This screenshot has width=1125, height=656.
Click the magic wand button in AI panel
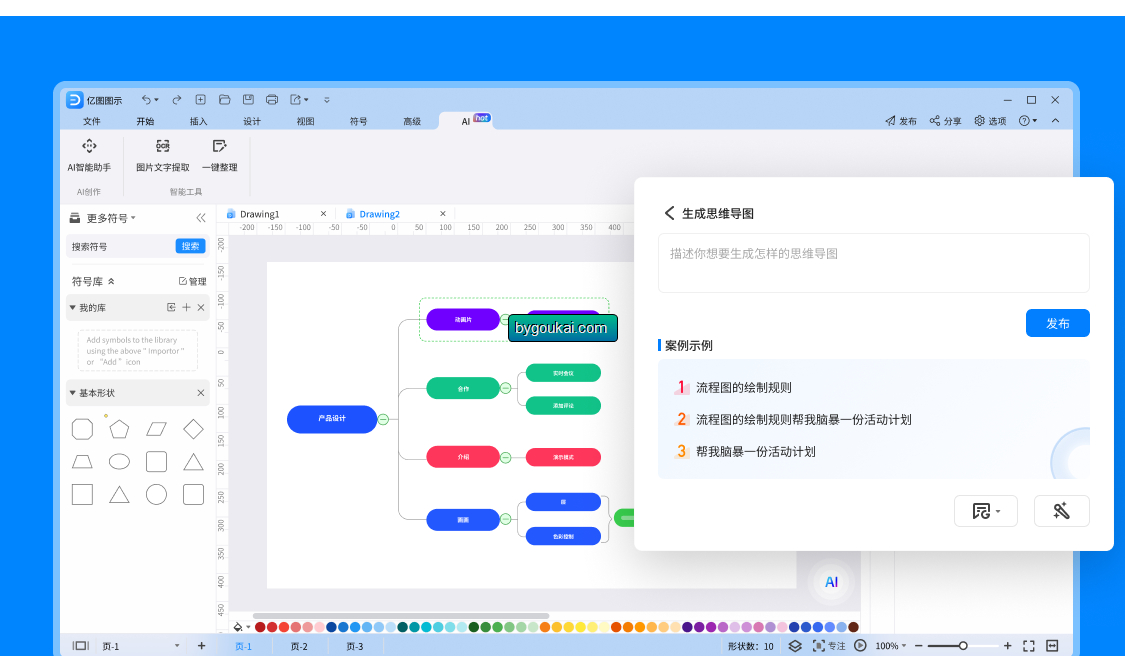pyautogui.click(x=1061, y=511)
